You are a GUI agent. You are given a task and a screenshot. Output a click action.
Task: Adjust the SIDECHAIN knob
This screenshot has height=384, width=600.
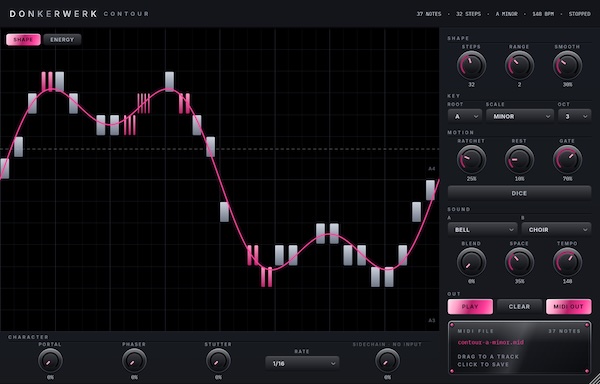click(x=387, y=361)
